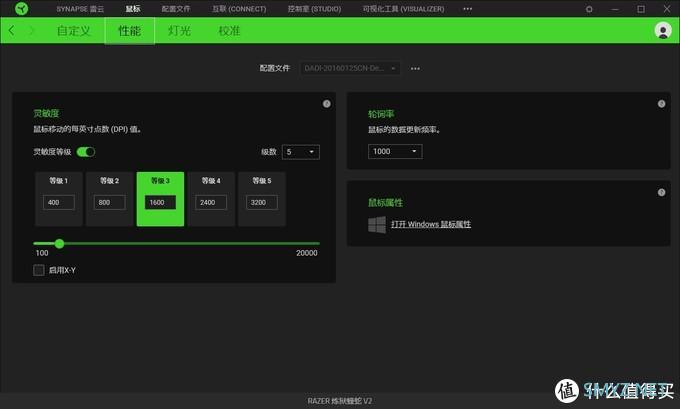Click the 2400 DPI input field

click(x=211, y=203)
